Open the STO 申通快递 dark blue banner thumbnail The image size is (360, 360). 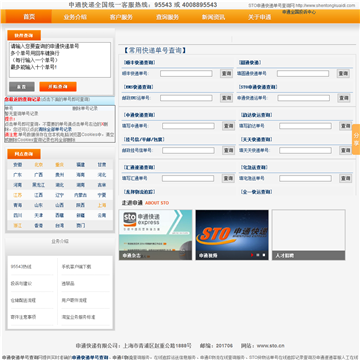pyautogui.click(x=232, y=235)
